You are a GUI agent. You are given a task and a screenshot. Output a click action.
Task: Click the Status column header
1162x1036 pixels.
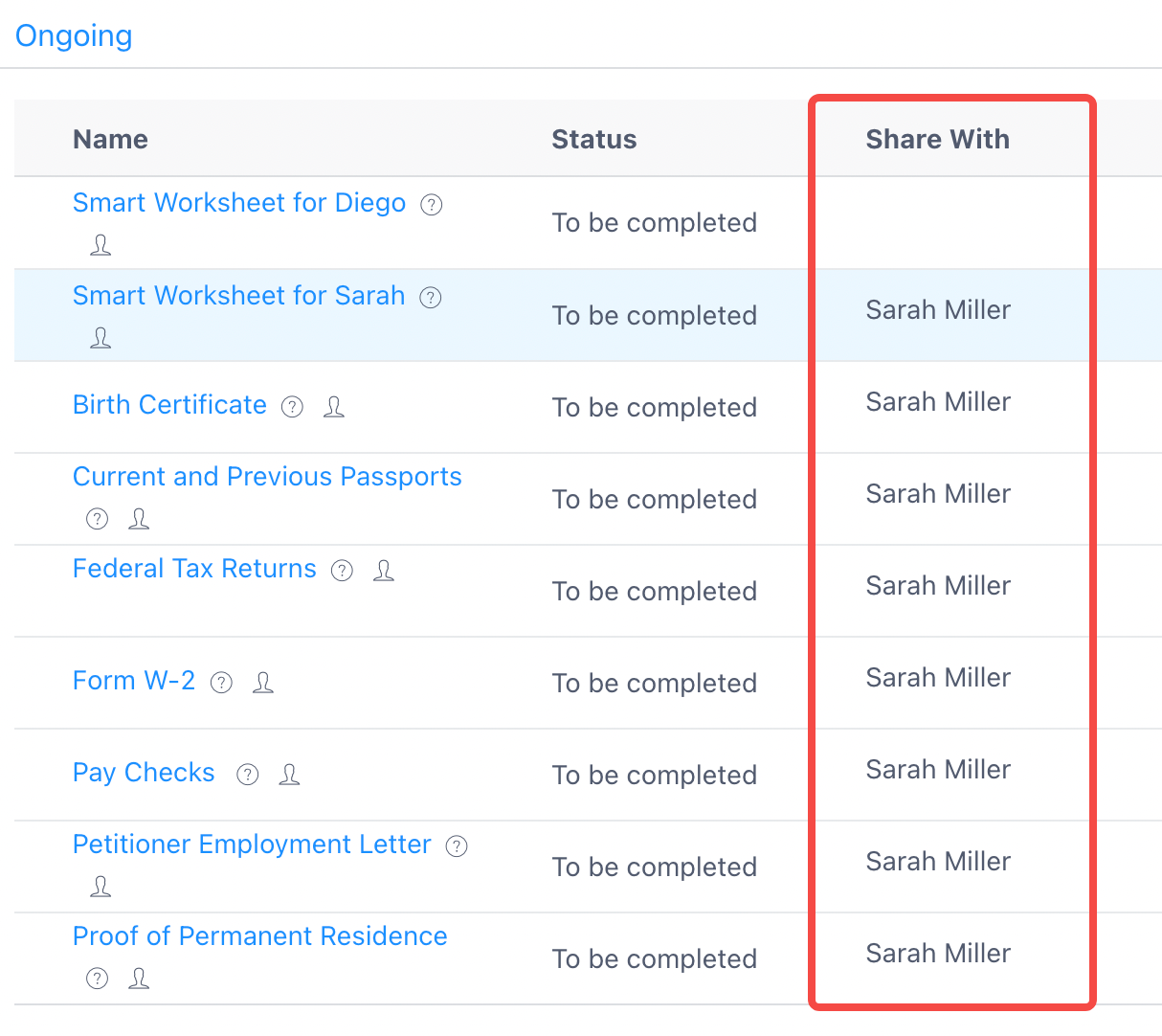(x=594, y=140)
